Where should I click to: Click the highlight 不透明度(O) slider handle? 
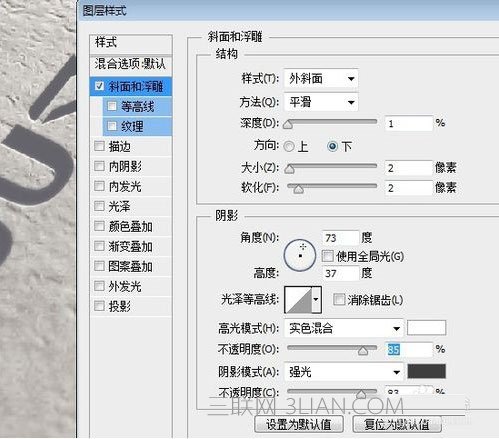(x=363, y=351)
